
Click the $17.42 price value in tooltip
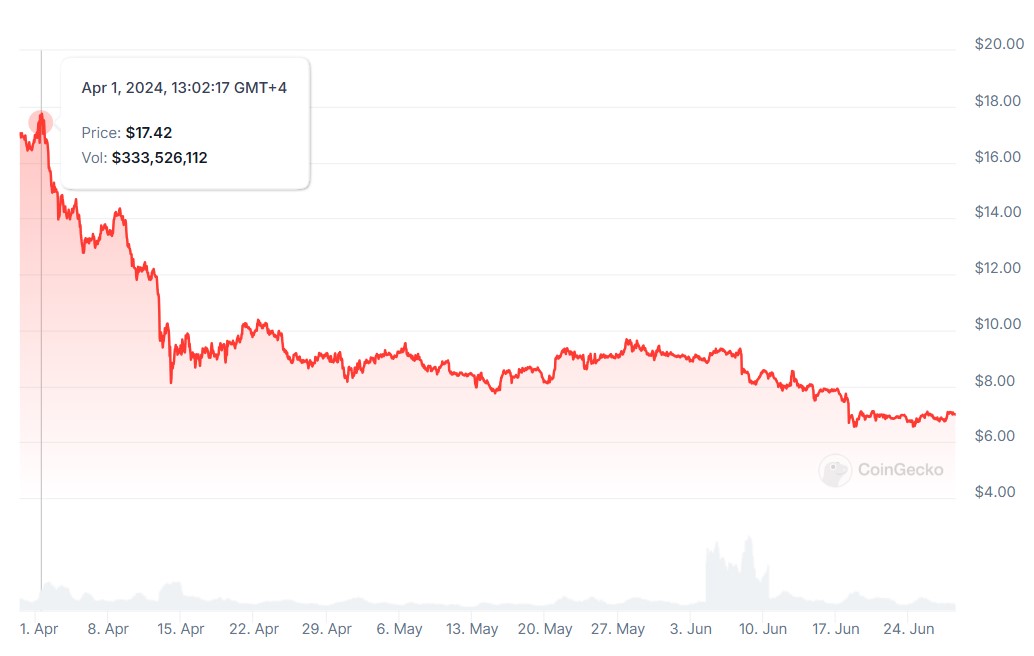(x=149, y=132)
